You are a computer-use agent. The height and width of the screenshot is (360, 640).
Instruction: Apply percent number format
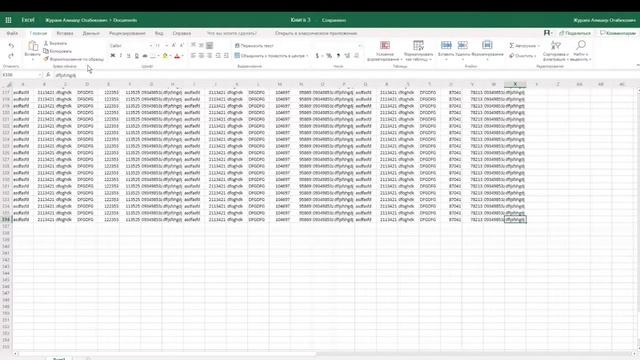(x=329, y=56)
